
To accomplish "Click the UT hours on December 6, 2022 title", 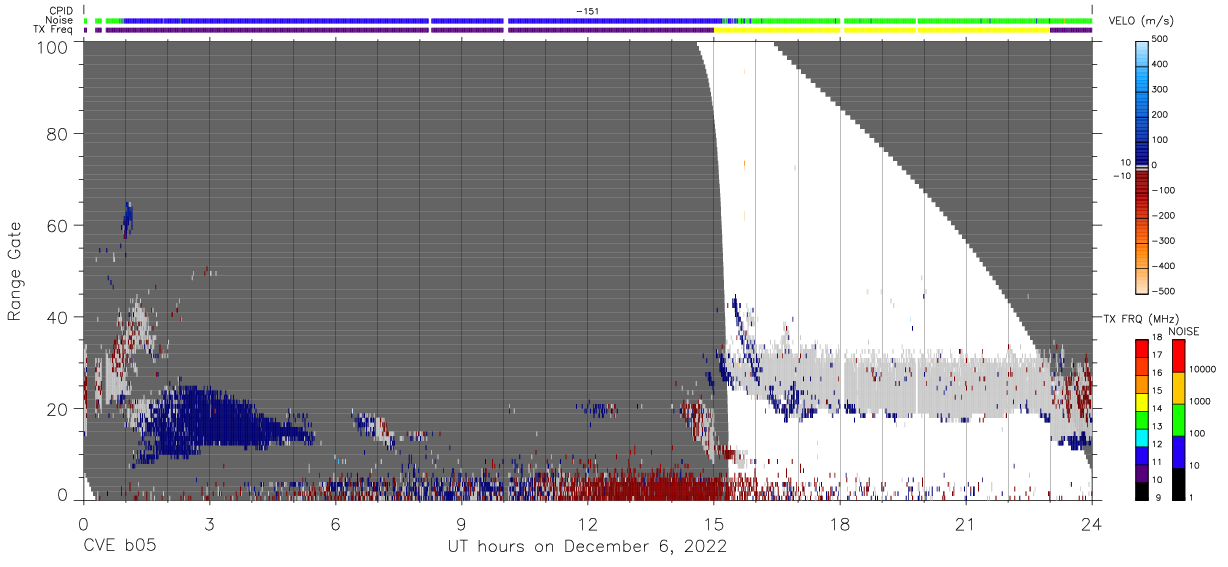I will point(586,547).
